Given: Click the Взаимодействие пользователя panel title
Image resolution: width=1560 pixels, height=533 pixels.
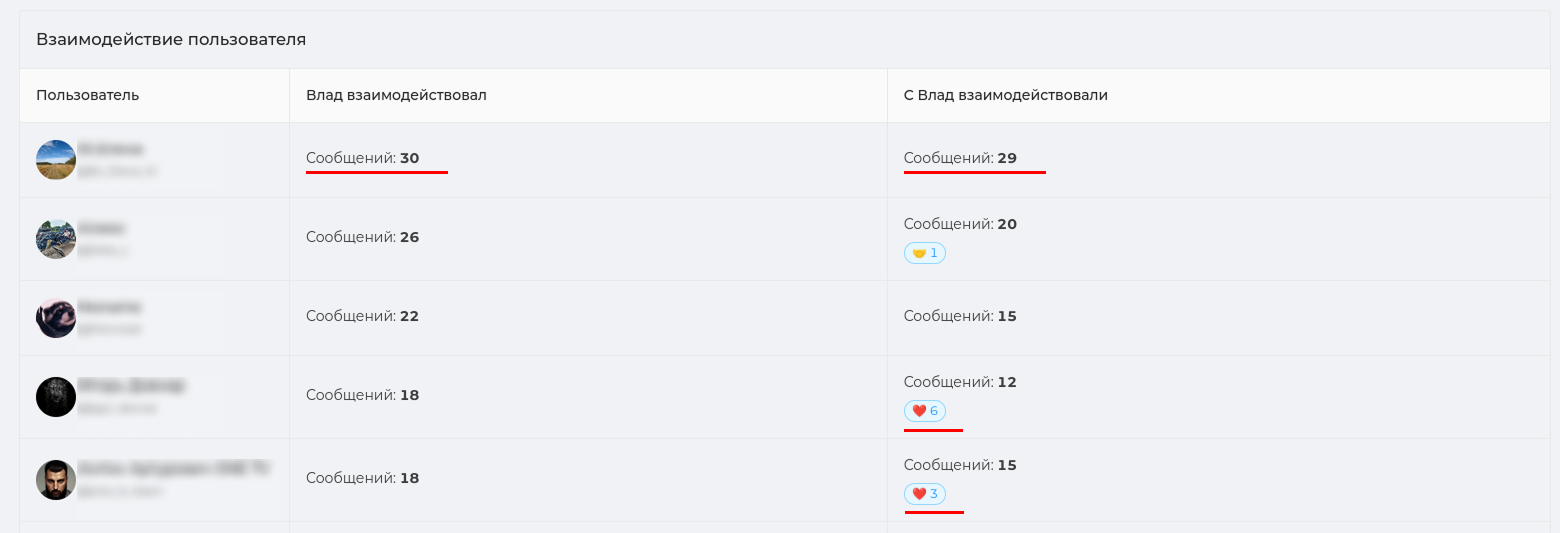Looking at the screenshot, I should 171,40.
